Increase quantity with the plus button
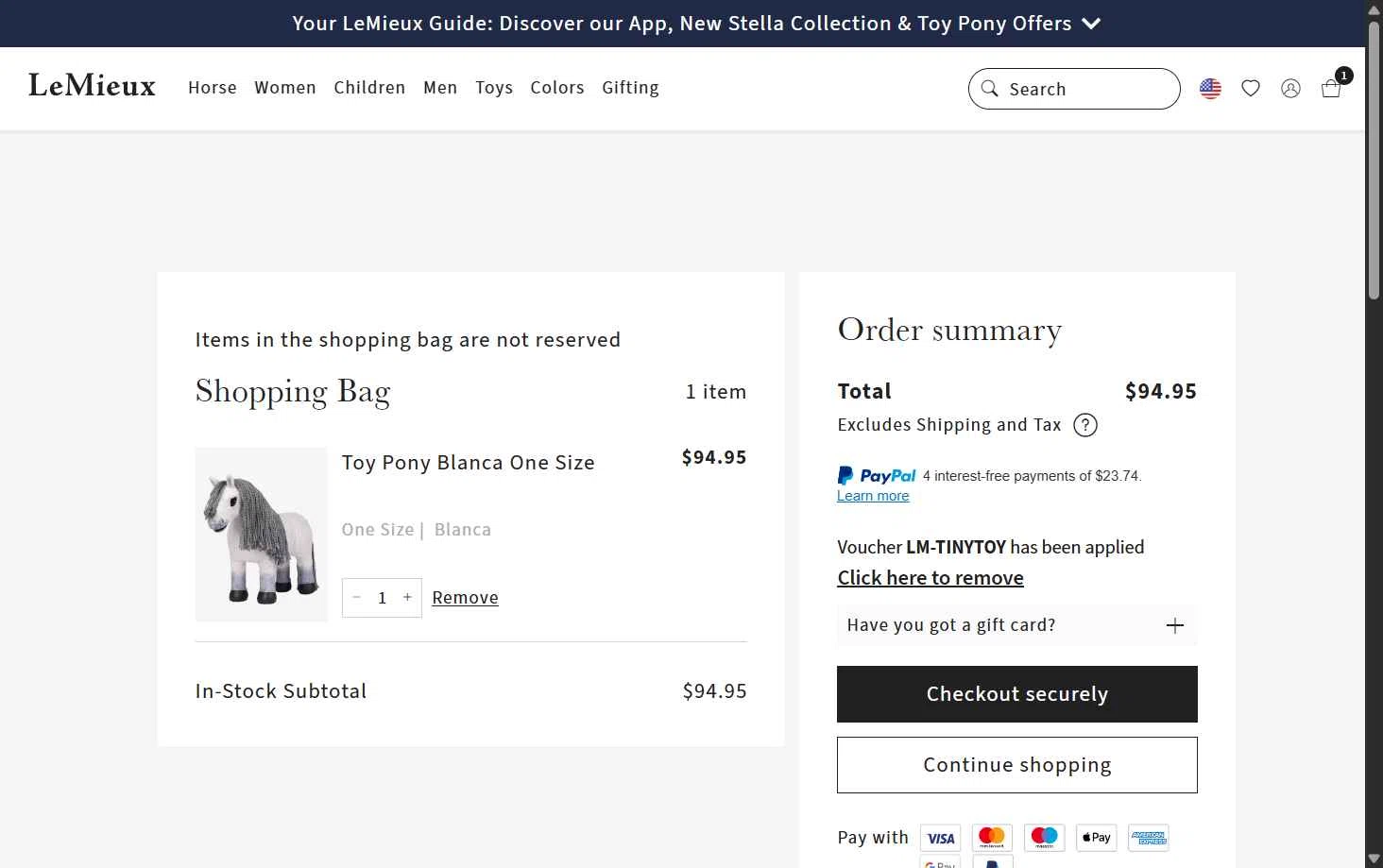The height and width of the screenshot is (868, 1383). point(407,597)
